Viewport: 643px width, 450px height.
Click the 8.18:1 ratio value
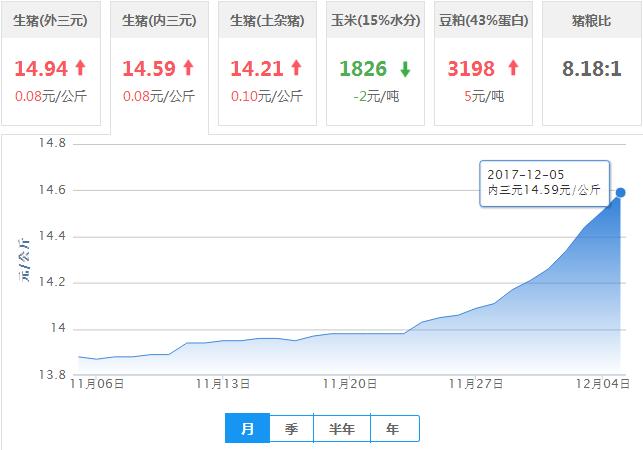[592, 69]
